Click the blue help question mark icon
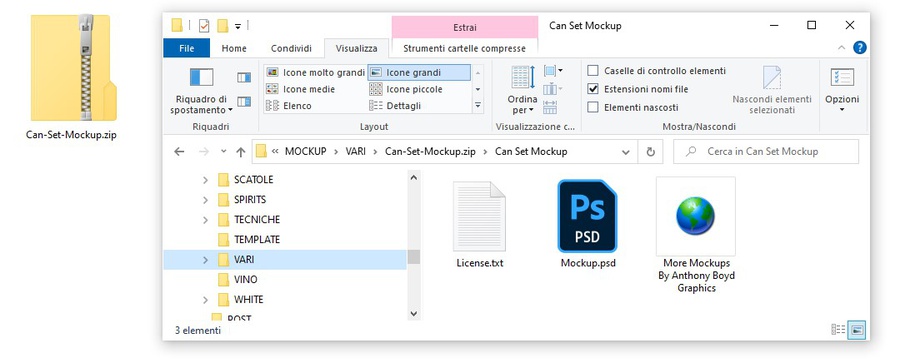 click(859, 48)
